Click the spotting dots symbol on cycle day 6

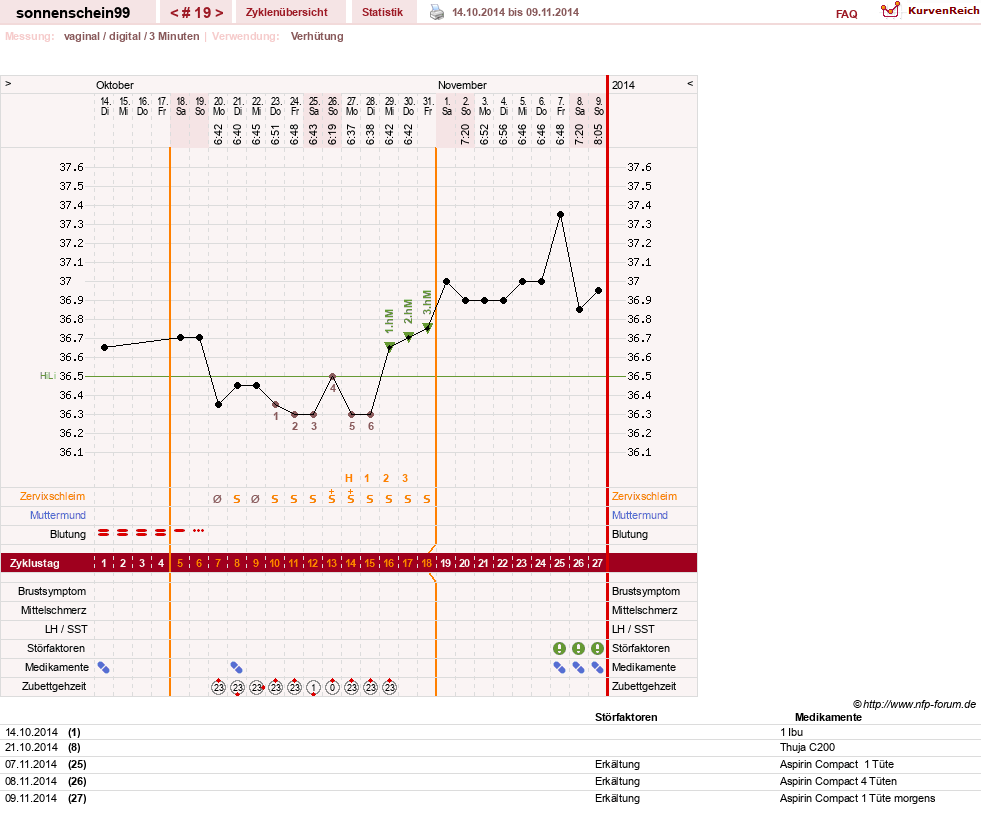click(199, 531)
